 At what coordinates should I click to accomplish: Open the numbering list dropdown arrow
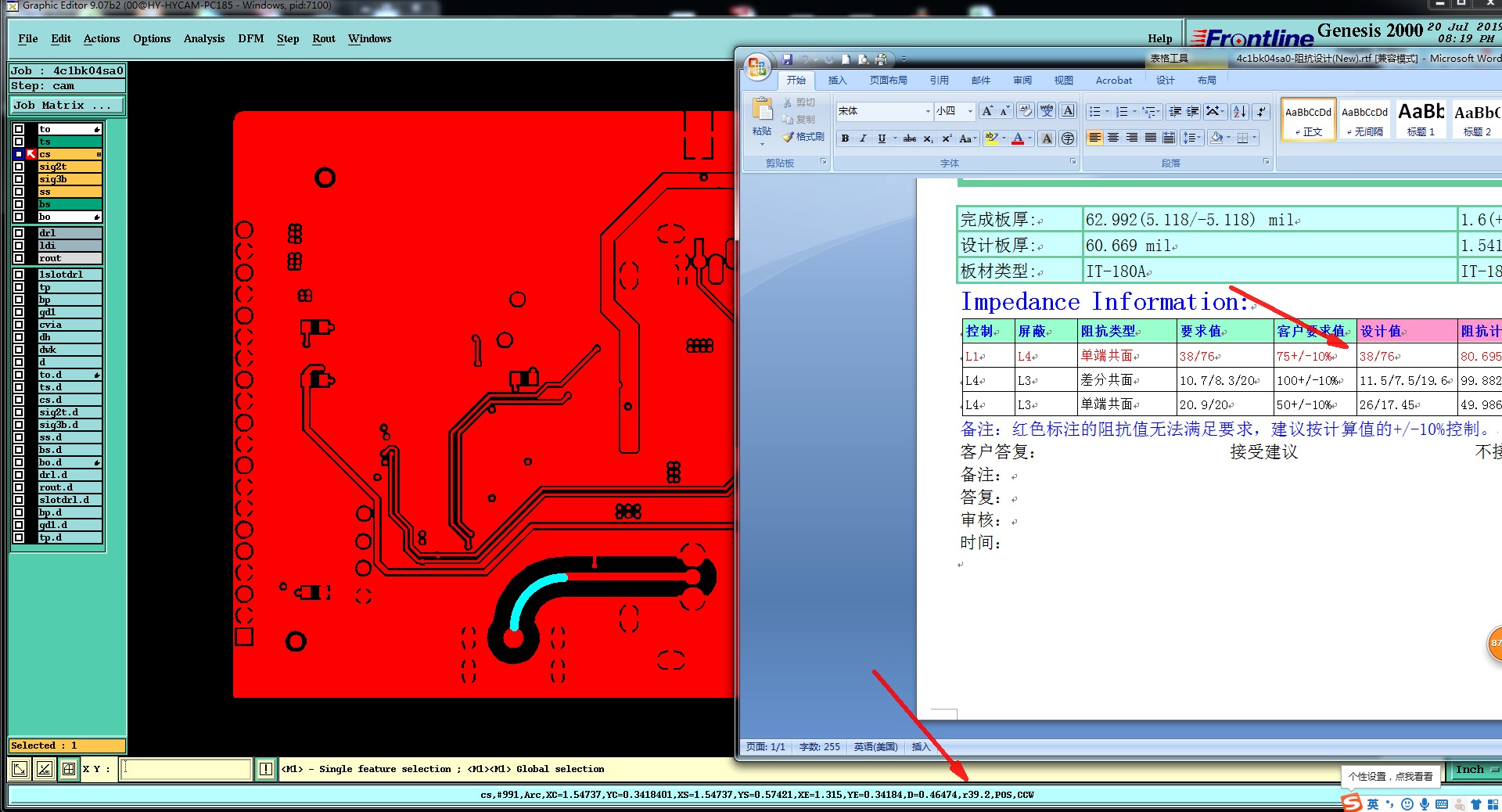(1134, 112)
